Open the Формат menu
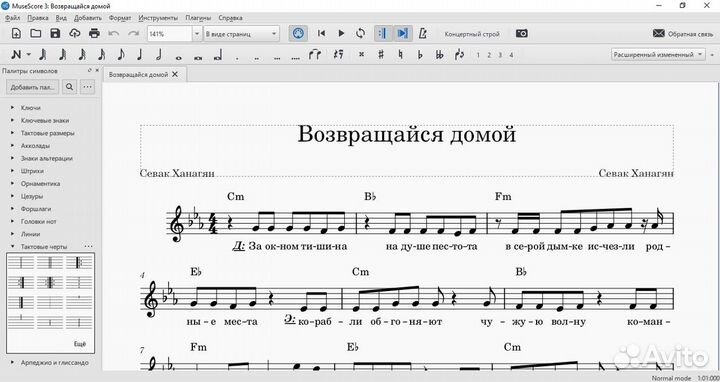 pos(120,18)
